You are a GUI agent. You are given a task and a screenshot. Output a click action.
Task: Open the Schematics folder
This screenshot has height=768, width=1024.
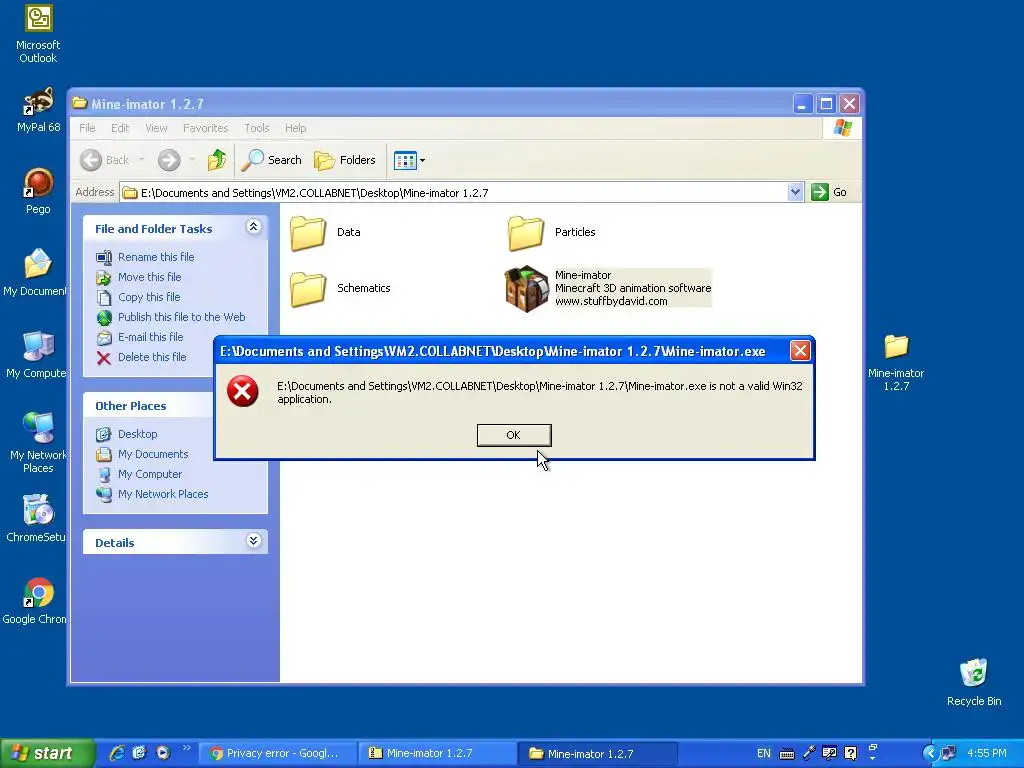click(340, 288)
